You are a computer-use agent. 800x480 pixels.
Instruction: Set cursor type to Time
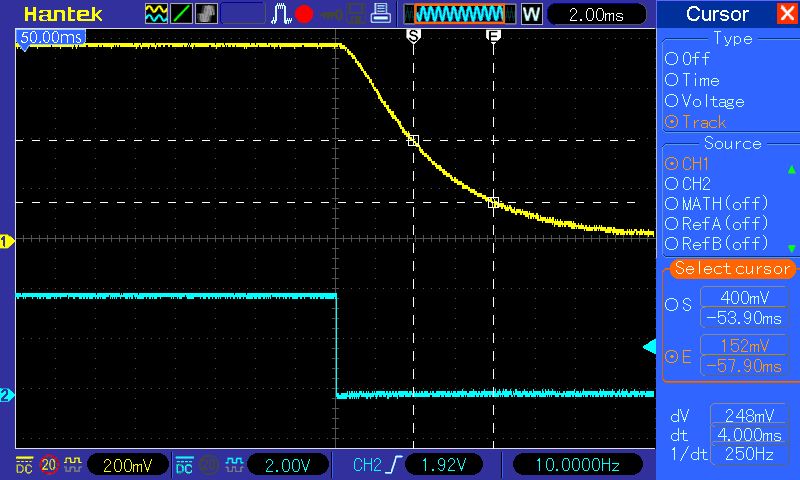pos(692,80)
